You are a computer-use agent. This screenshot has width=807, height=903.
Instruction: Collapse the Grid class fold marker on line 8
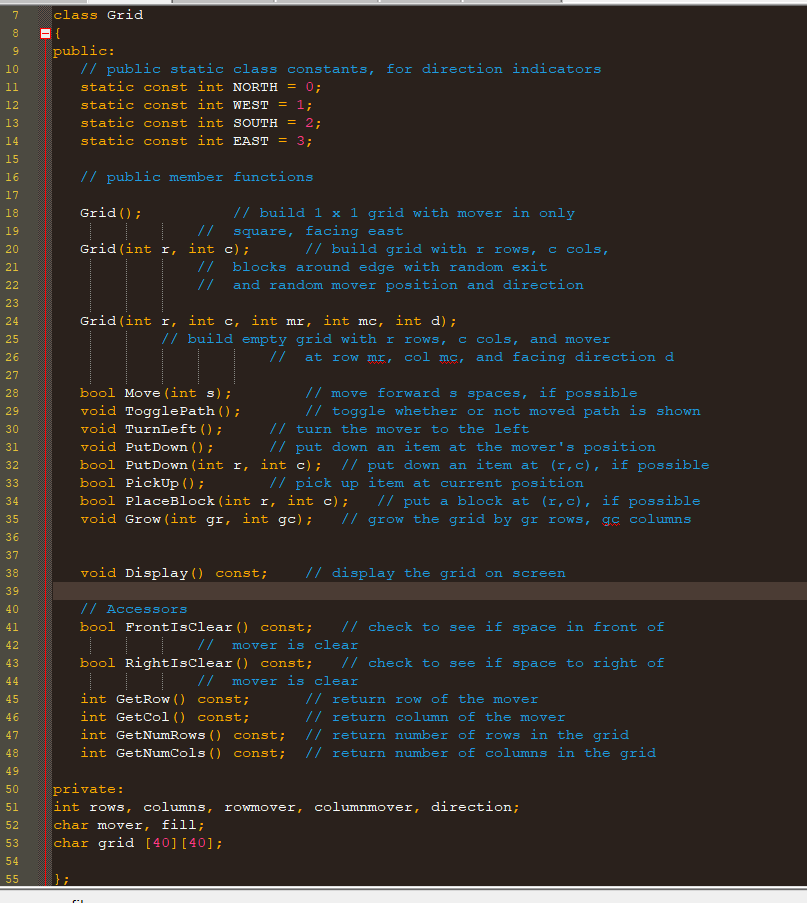44,32
